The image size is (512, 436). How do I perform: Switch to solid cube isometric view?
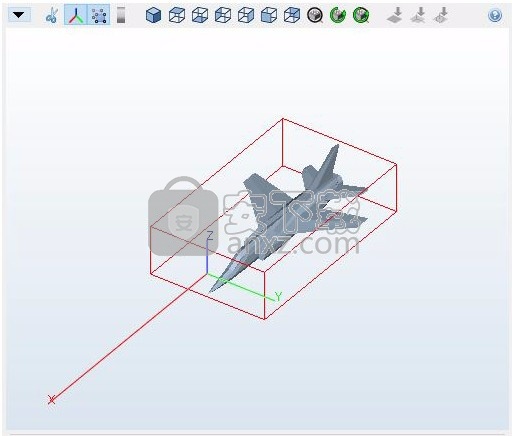153,15
